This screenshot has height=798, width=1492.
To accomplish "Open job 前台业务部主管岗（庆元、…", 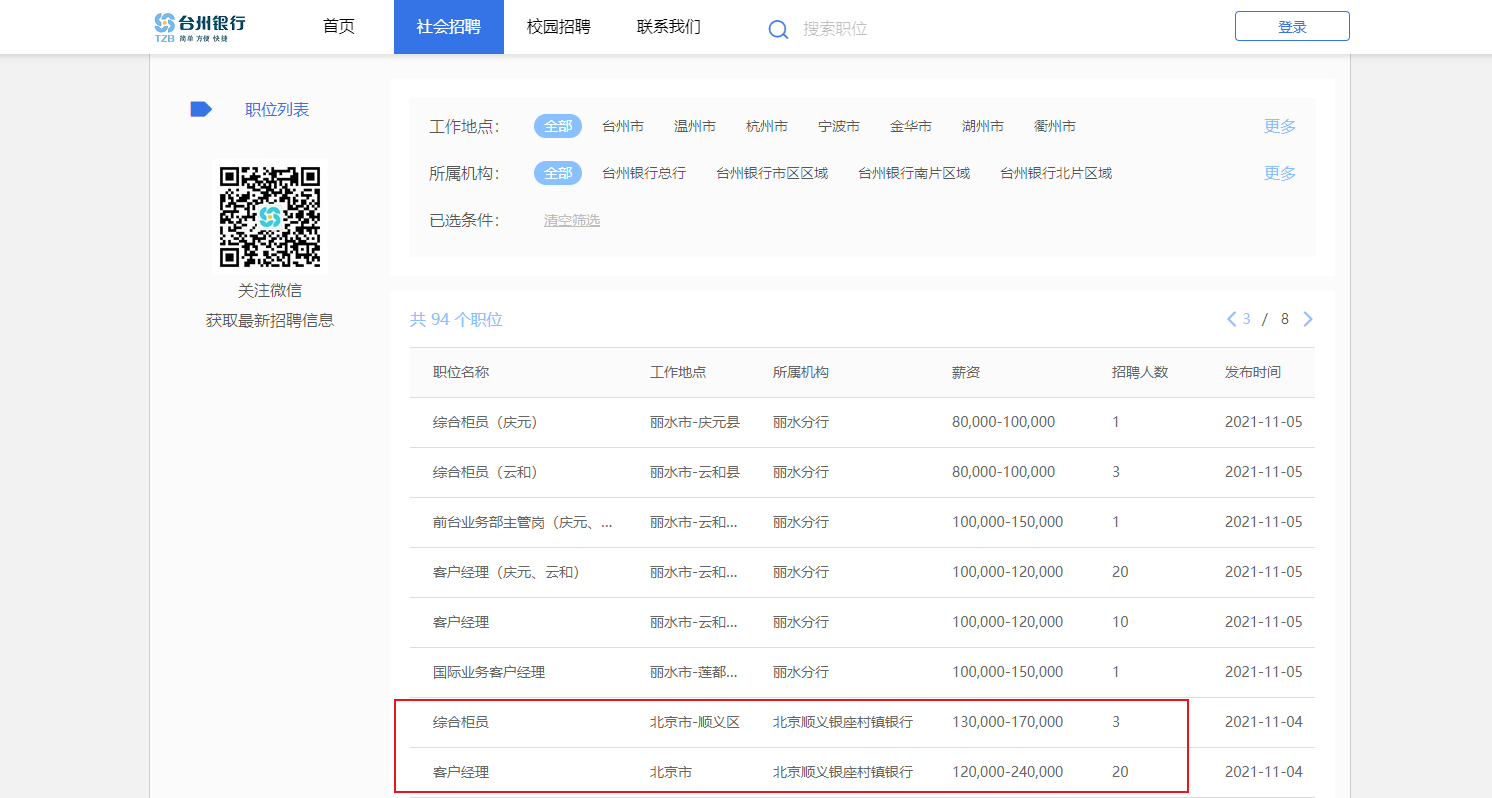I will (523, 522).
